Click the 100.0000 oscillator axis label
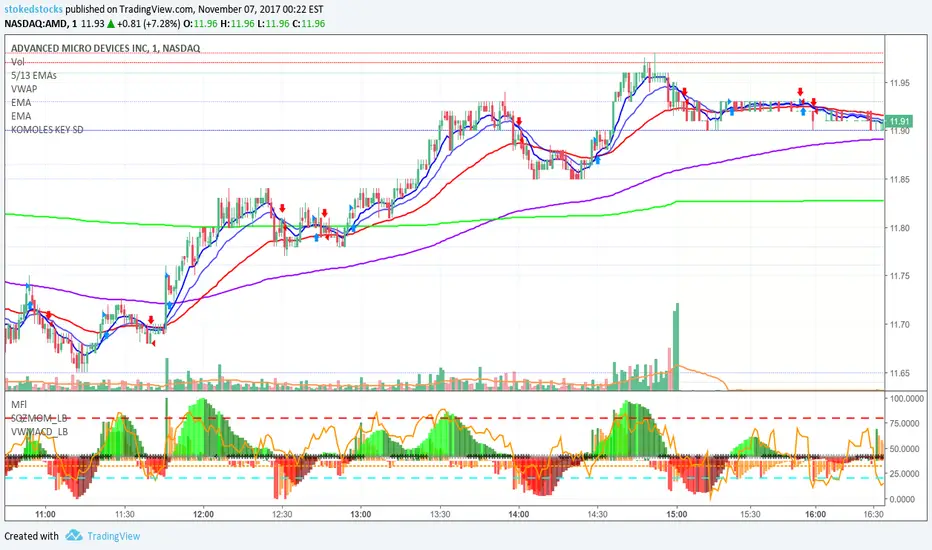Screen dimensions: 932x550 click(906, 398)
